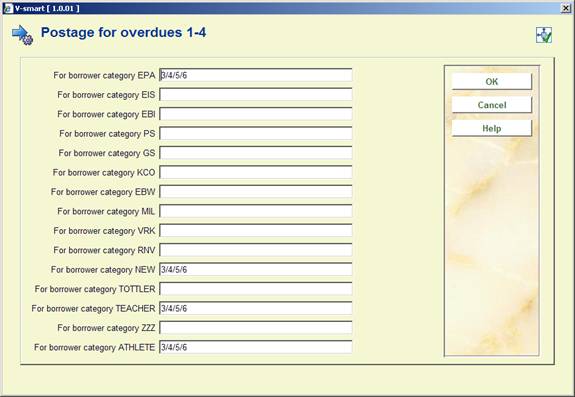This screenshot has width=575, height=397.
Task: Click the 'For borrower category EPA' label
Action: click(104, 76)
